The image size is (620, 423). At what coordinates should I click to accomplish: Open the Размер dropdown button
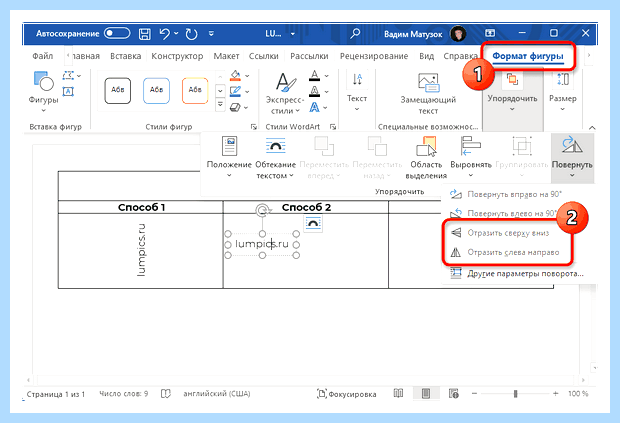[563, 92]
